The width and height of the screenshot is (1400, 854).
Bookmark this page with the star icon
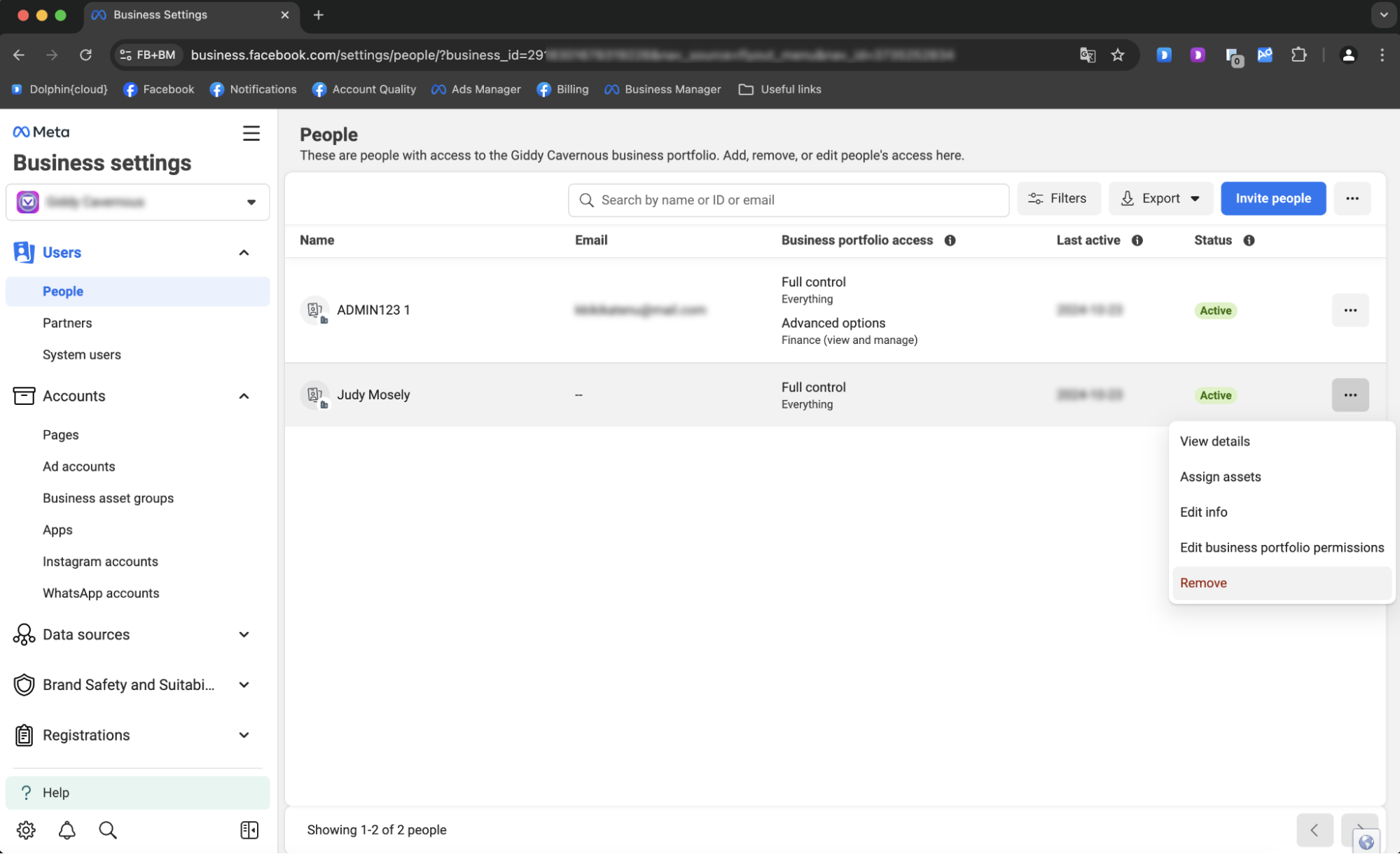(1118, 55)
